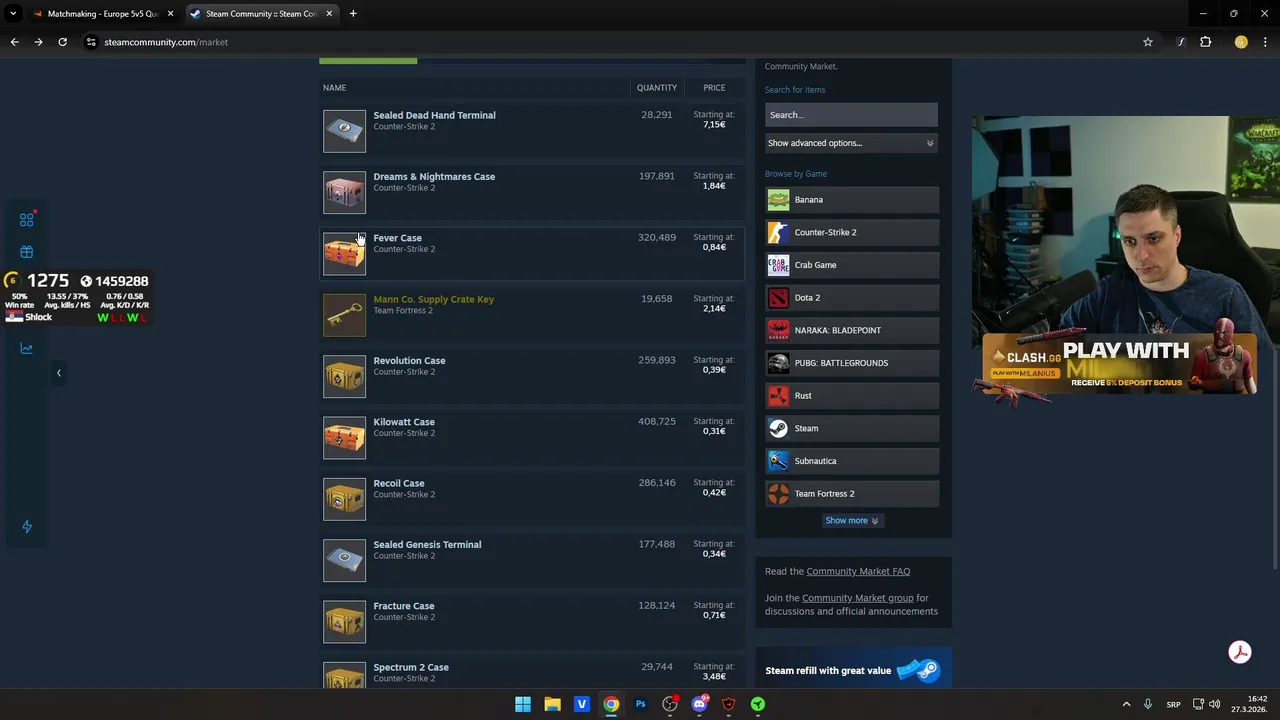
Task: Open the sidebar statistics chart icon
Action: [27, 348]
